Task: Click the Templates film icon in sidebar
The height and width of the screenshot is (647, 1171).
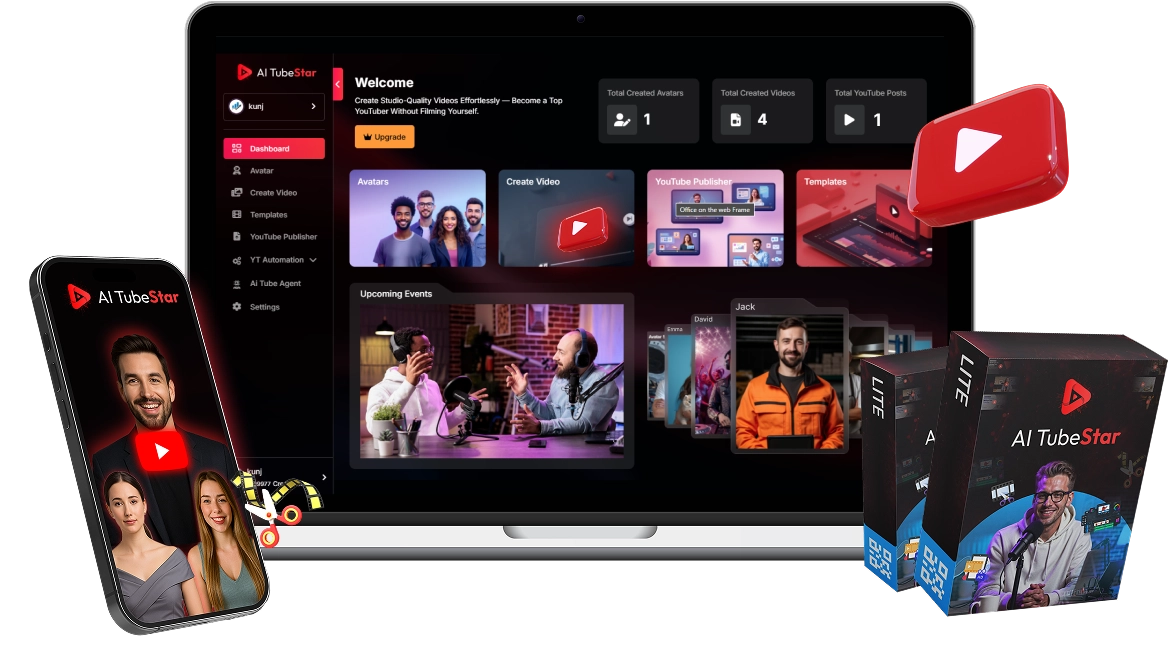Action: point(237,215)
